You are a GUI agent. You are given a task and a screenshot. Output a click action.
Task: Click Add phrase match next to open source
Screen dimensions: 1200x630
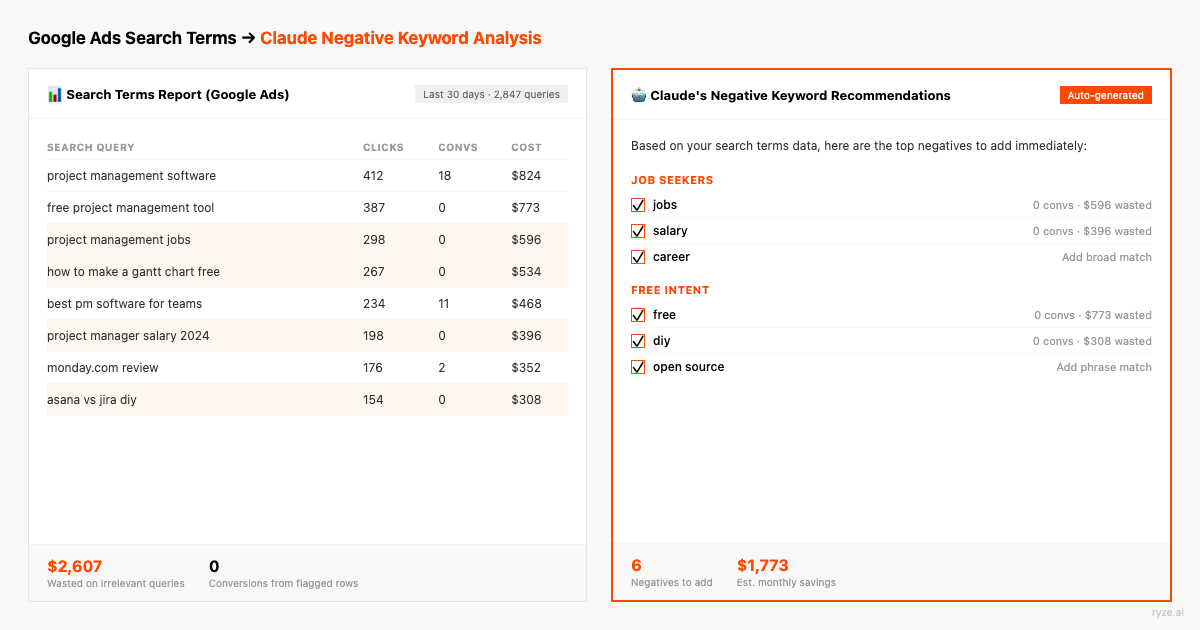1104,367
